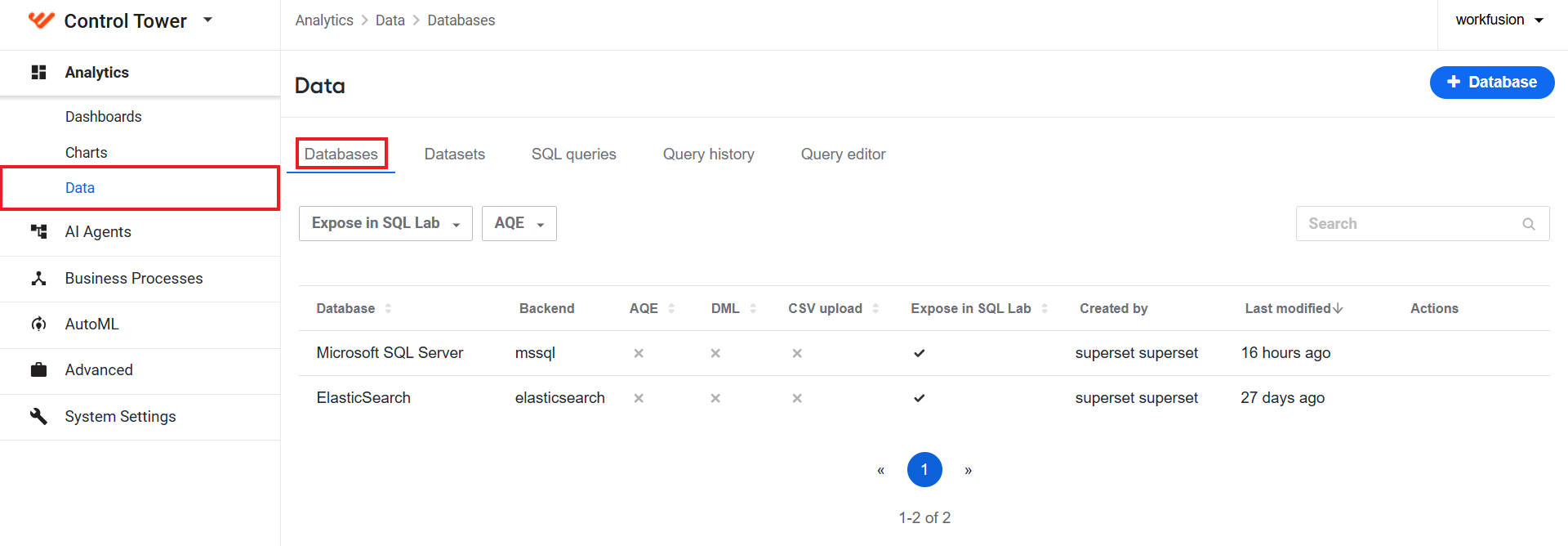Click the search magnifier icon

(1529, 224)
